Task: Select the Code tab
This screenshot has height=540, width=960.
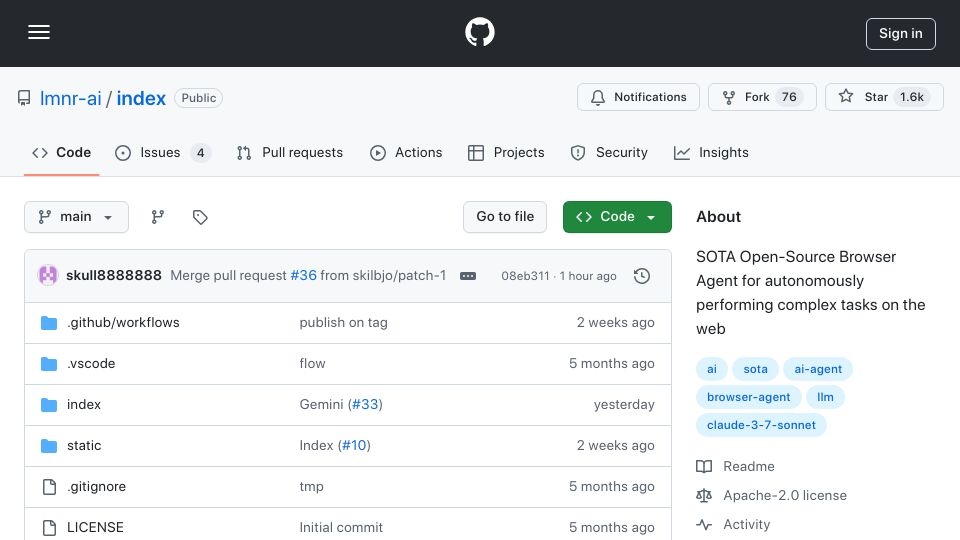Action: click(61, 152)
